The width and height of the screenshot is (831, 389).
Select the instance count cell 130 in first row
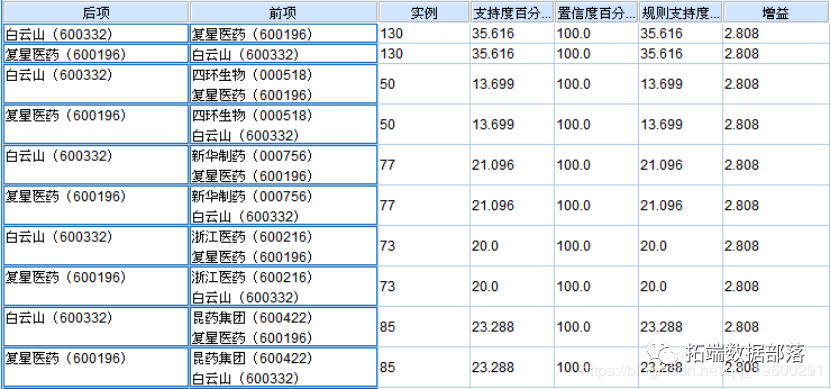[424, 34]
